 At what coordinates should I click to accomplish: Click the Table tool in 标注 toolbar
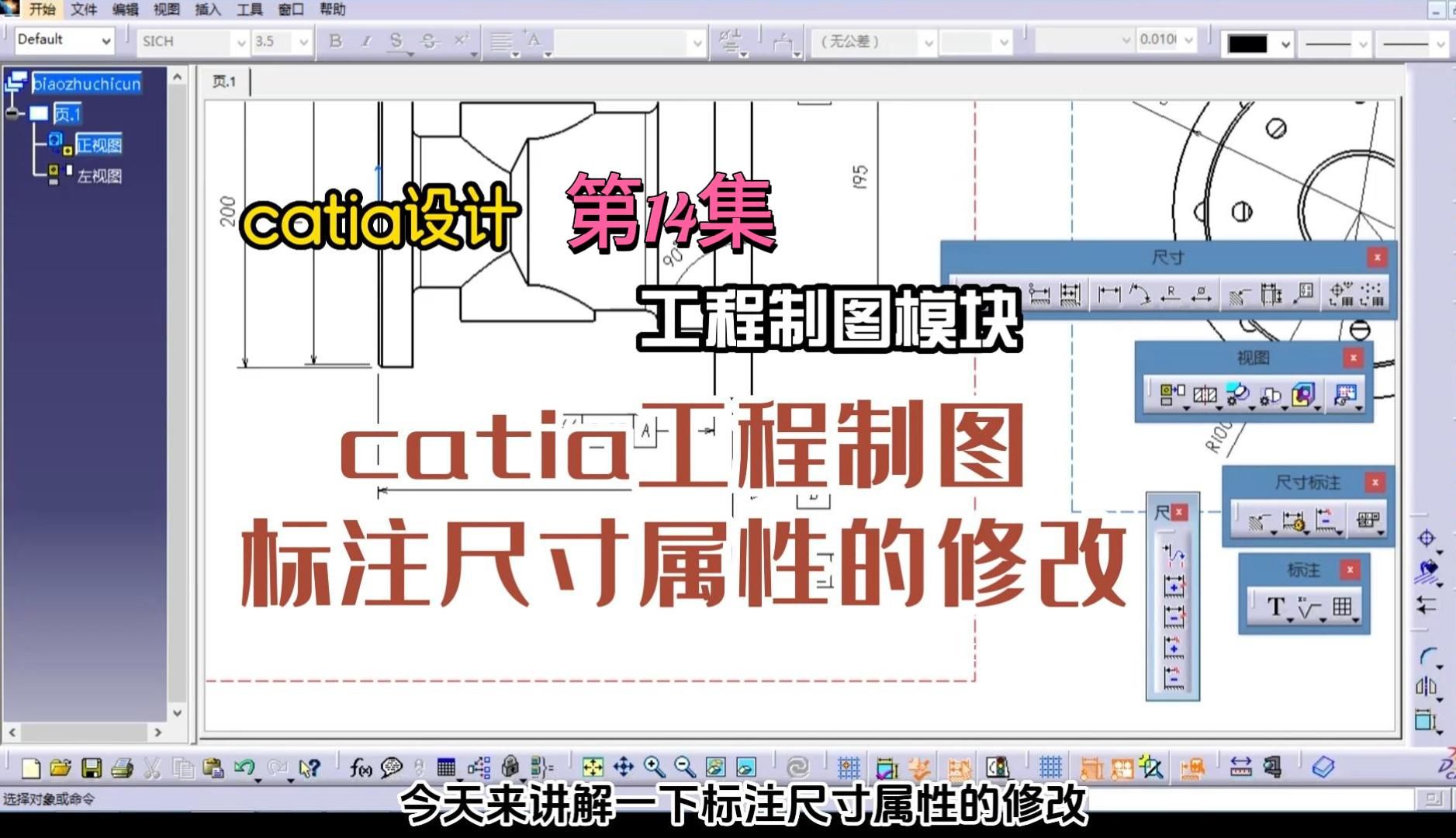(x=1343, y=608)
